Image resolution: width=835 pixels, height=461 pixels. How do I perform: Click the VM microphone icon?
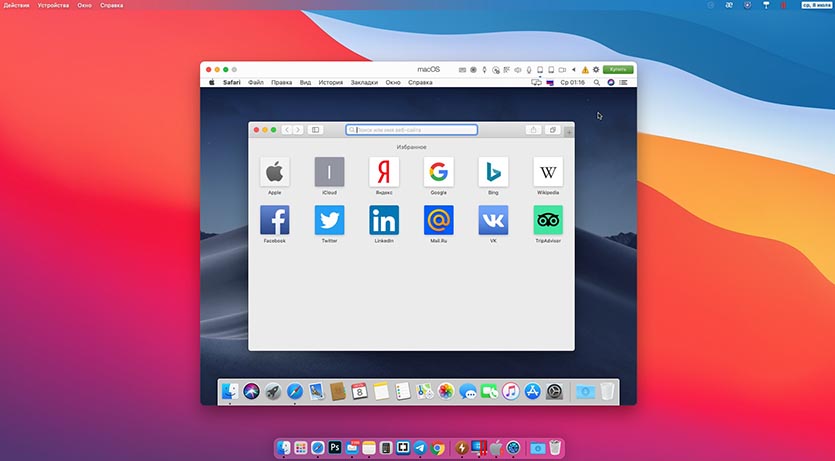coord(529,70)
